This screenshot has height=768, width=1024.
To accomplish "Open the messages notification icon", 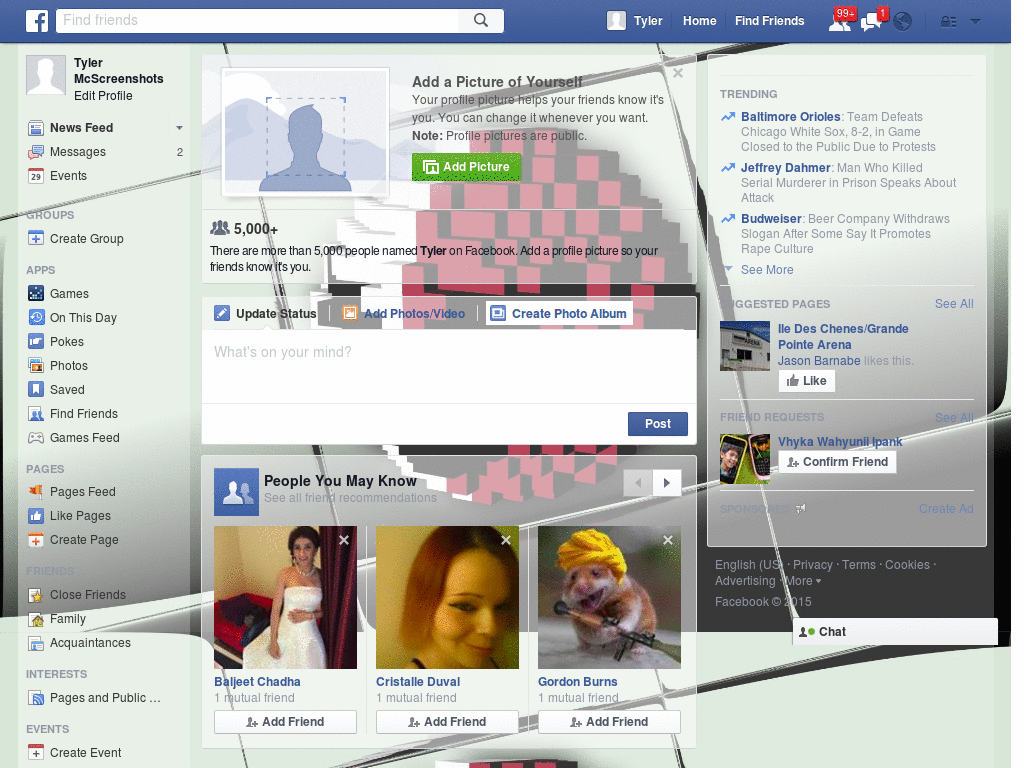I will tap(871, 22).
